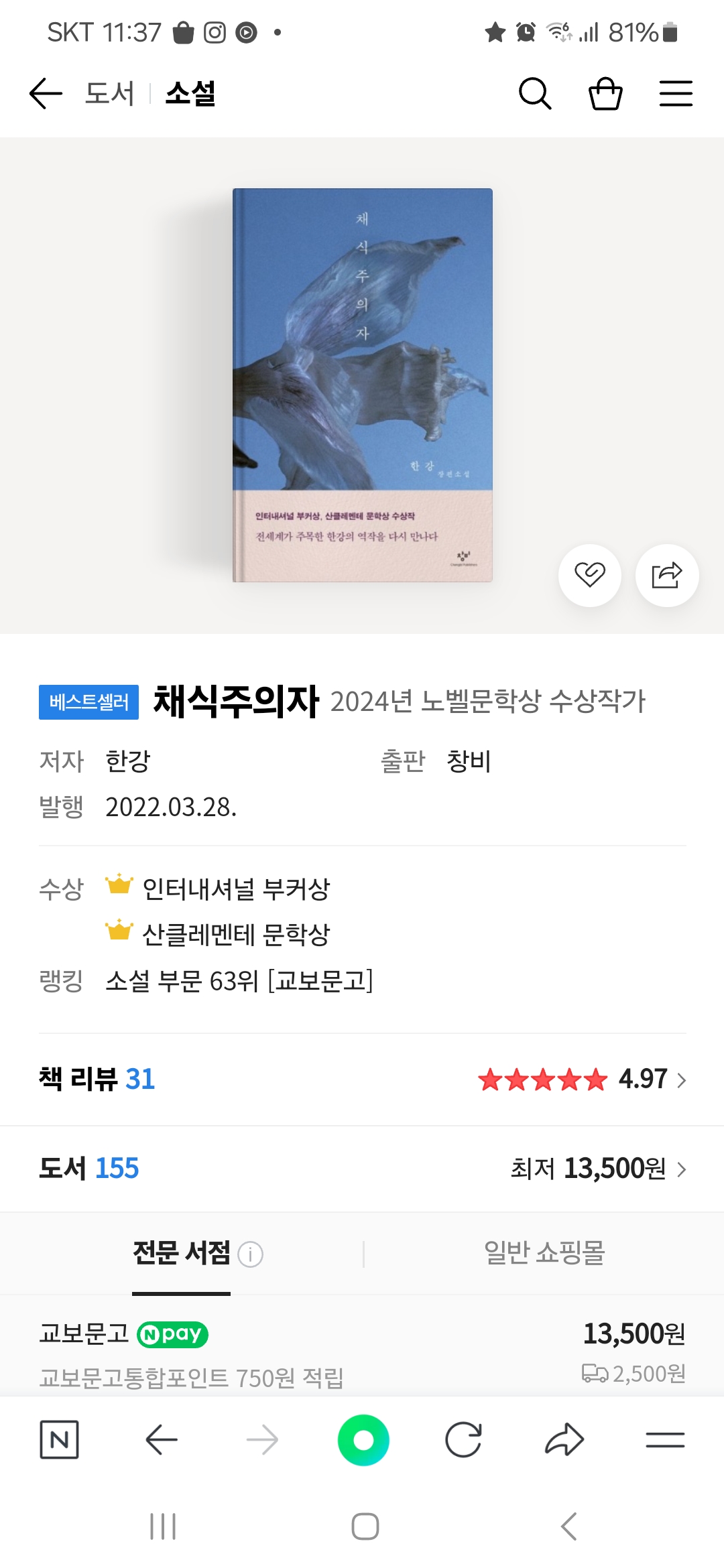
Task: Share this book via the share icon
Action: [667, 576]
